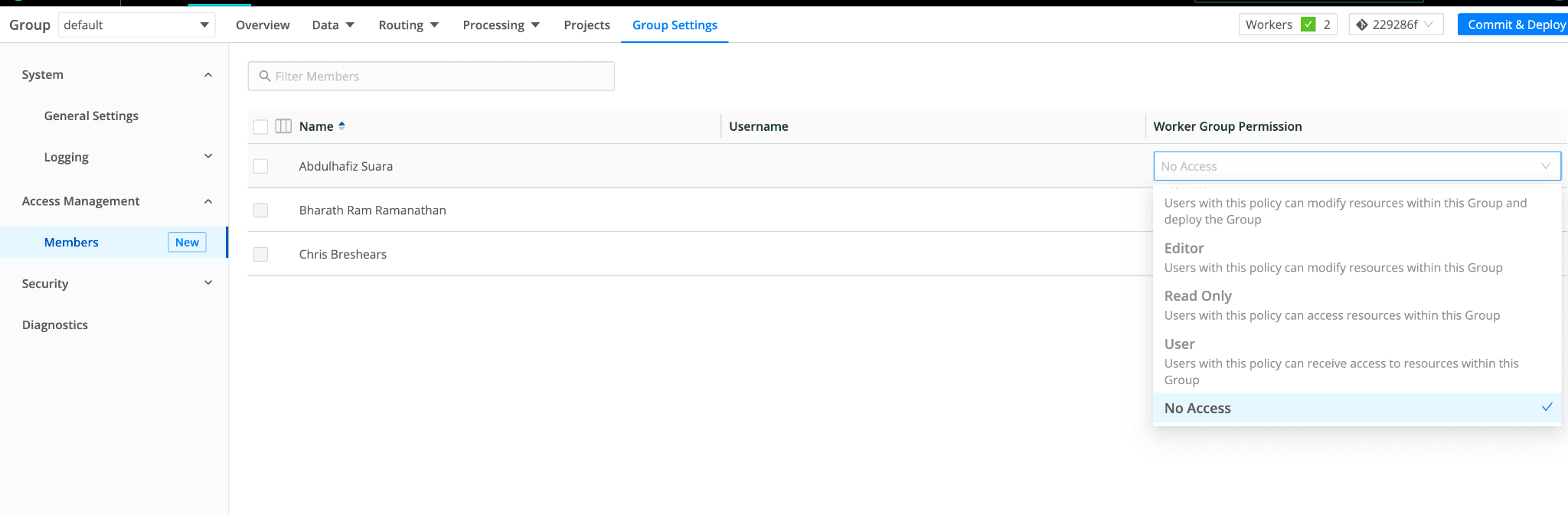Screen dimensions: 1568x515
Task: Collapse the System section chevron
Action: (x=208, y=75)
